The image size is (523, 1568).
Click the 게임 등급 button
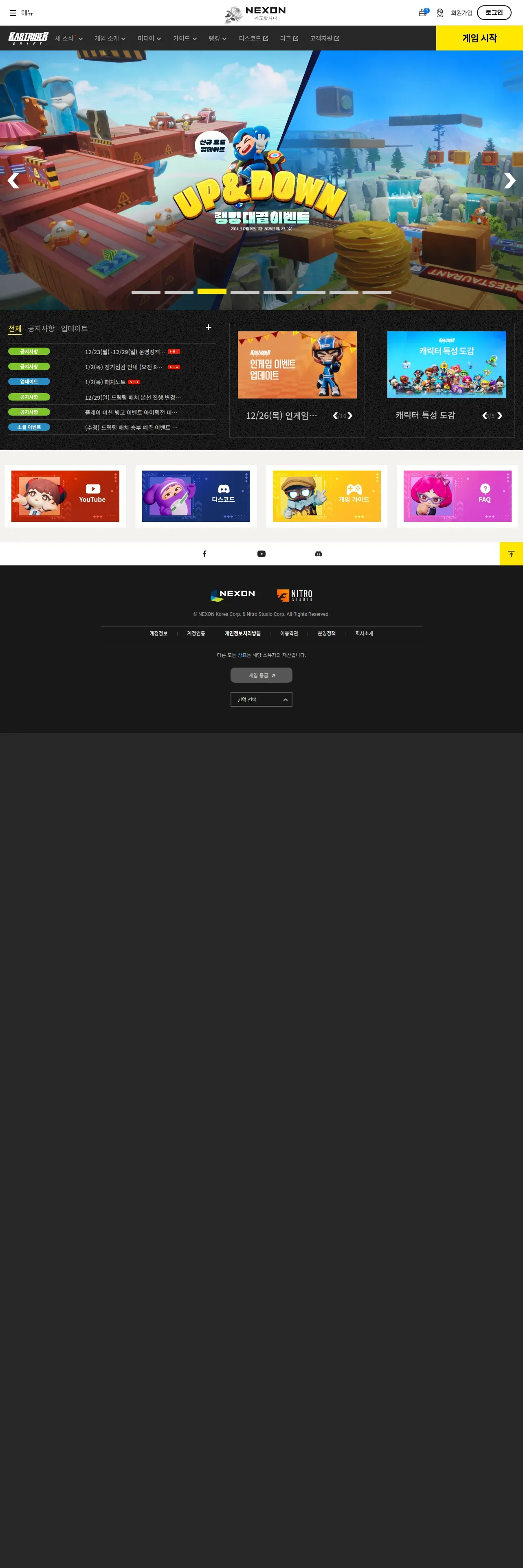(261, 675)
